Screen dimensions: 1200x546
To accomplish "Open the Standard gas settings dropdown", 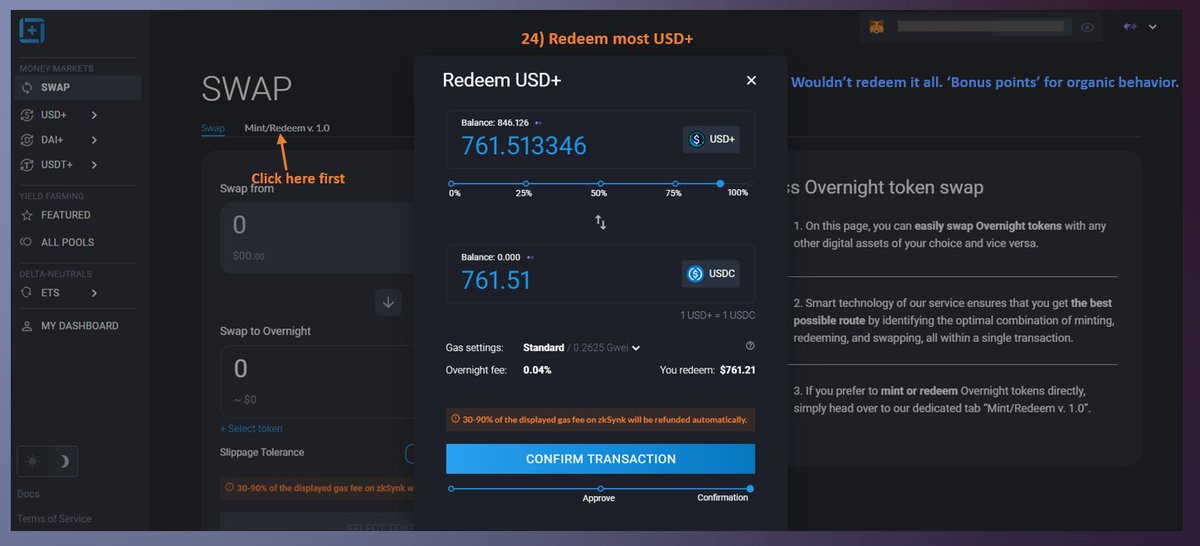I will click(581, 348).
